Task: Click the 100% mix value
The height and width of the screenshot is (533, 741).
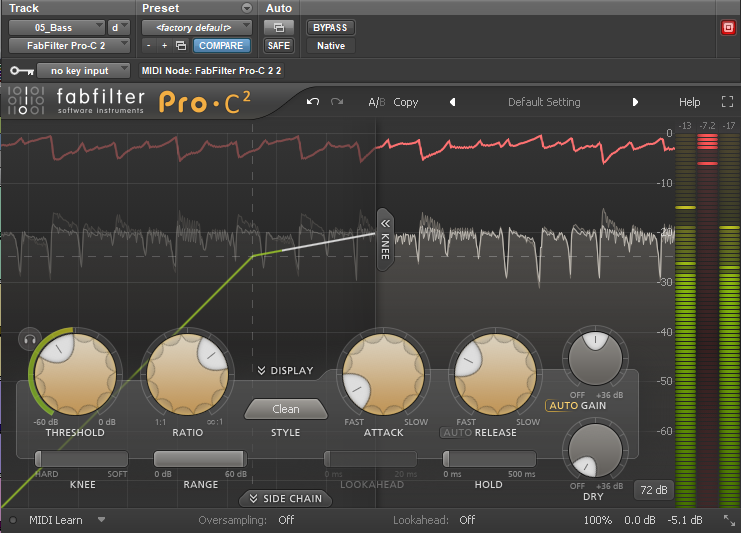Action: click(597, 520)
